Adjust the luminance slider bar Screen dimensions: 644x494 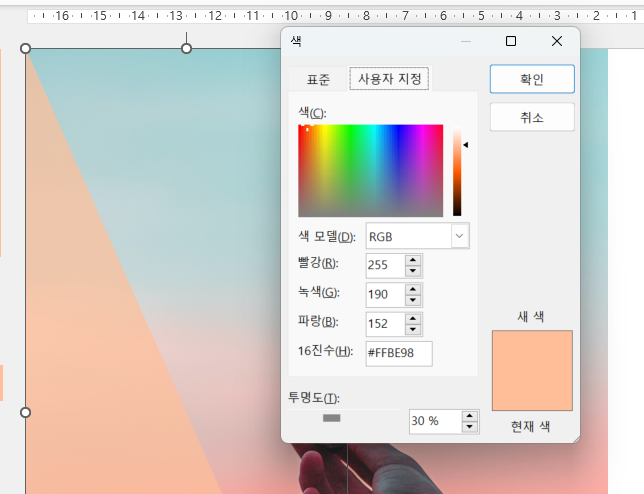[457, 172]
